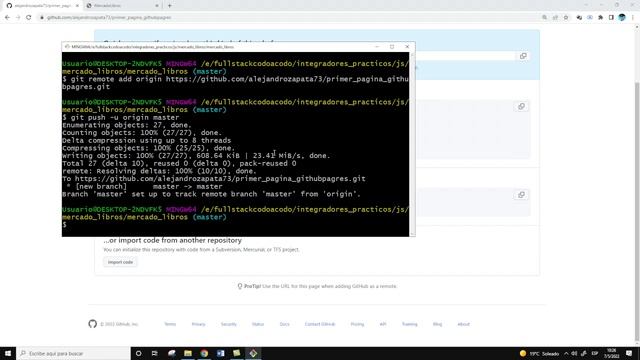Image resolution: width=640 pixels, height=360 pixels.
Task: Open the Pricing footer link
Action: pos(357,324)
